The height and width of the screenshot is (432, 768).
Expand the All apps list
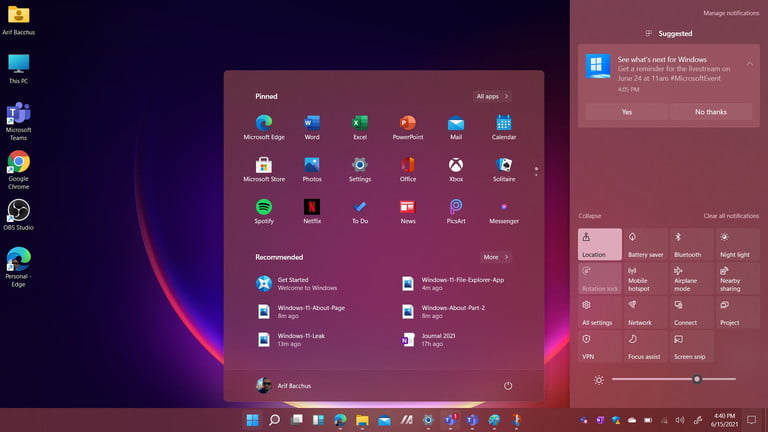click(x=492, y=96)
